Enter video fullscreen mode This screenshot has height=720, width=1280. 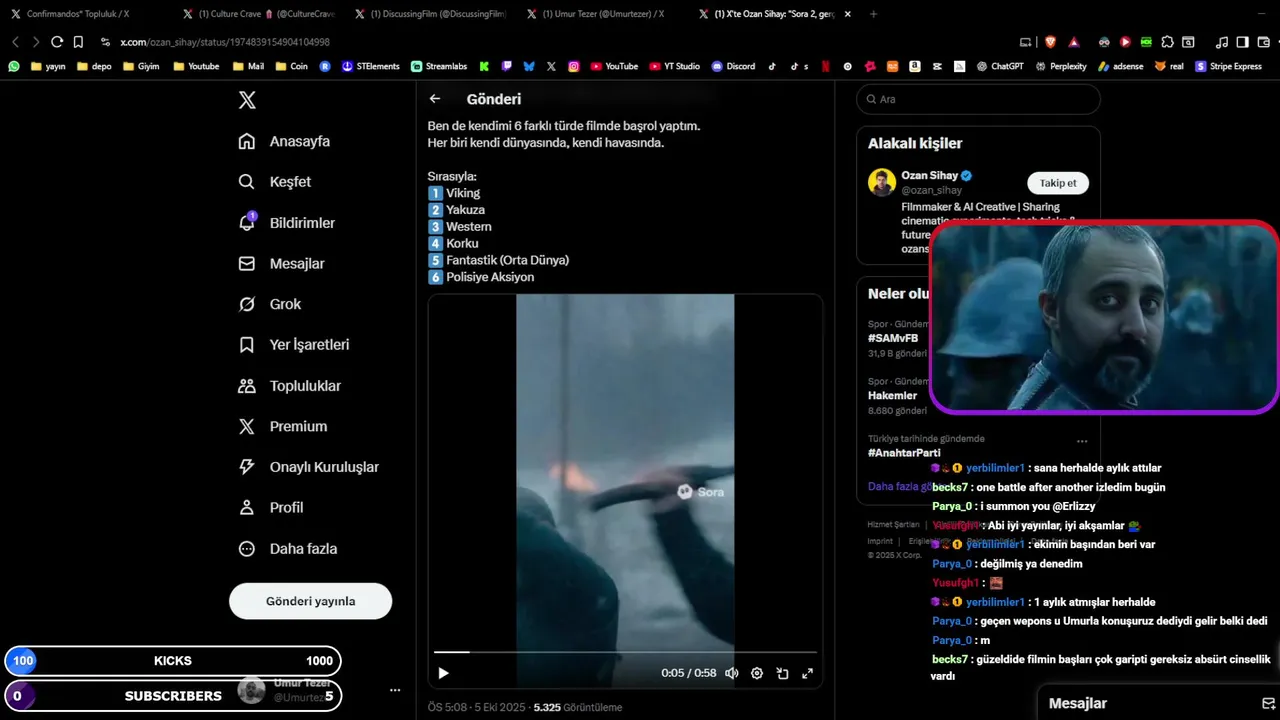[x=807, y=673]
